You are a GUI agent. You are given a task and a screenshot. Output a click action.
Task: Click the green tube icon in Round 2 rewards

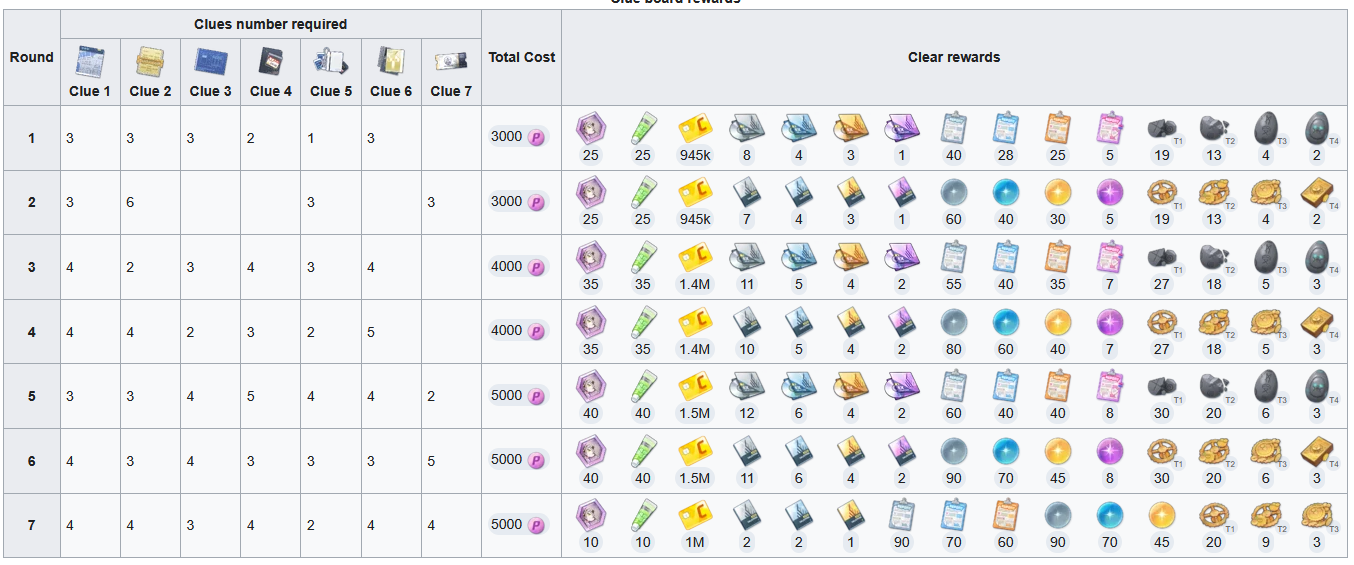click(x=642, y=193)
